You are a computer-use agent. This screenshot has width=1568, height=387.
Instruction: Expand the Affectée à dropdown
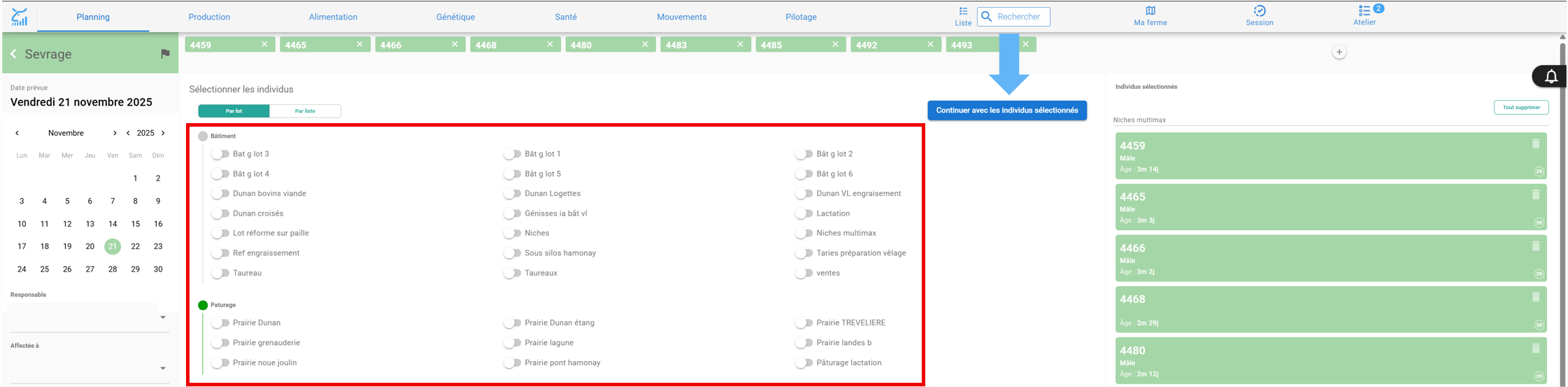click(x=90, y=368)
